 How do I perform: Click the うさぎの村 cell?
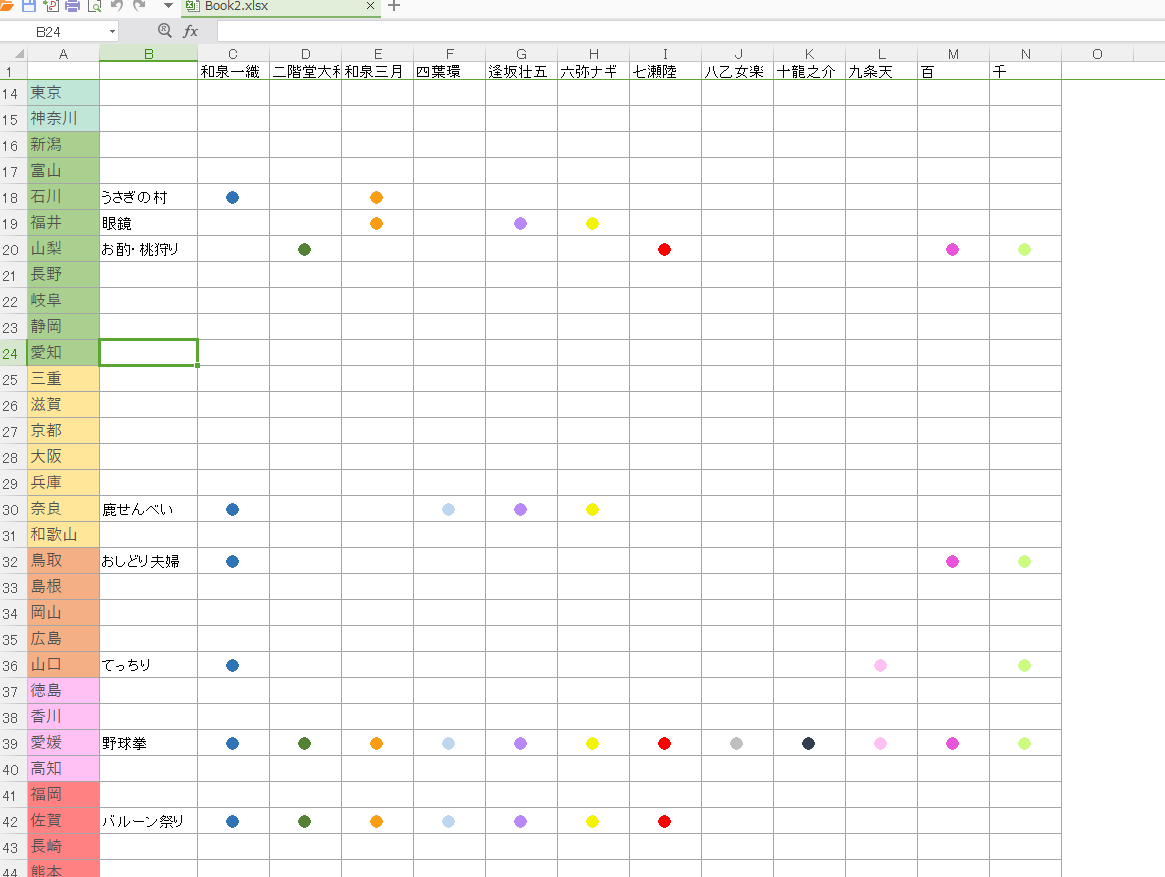tap(149, 197)
